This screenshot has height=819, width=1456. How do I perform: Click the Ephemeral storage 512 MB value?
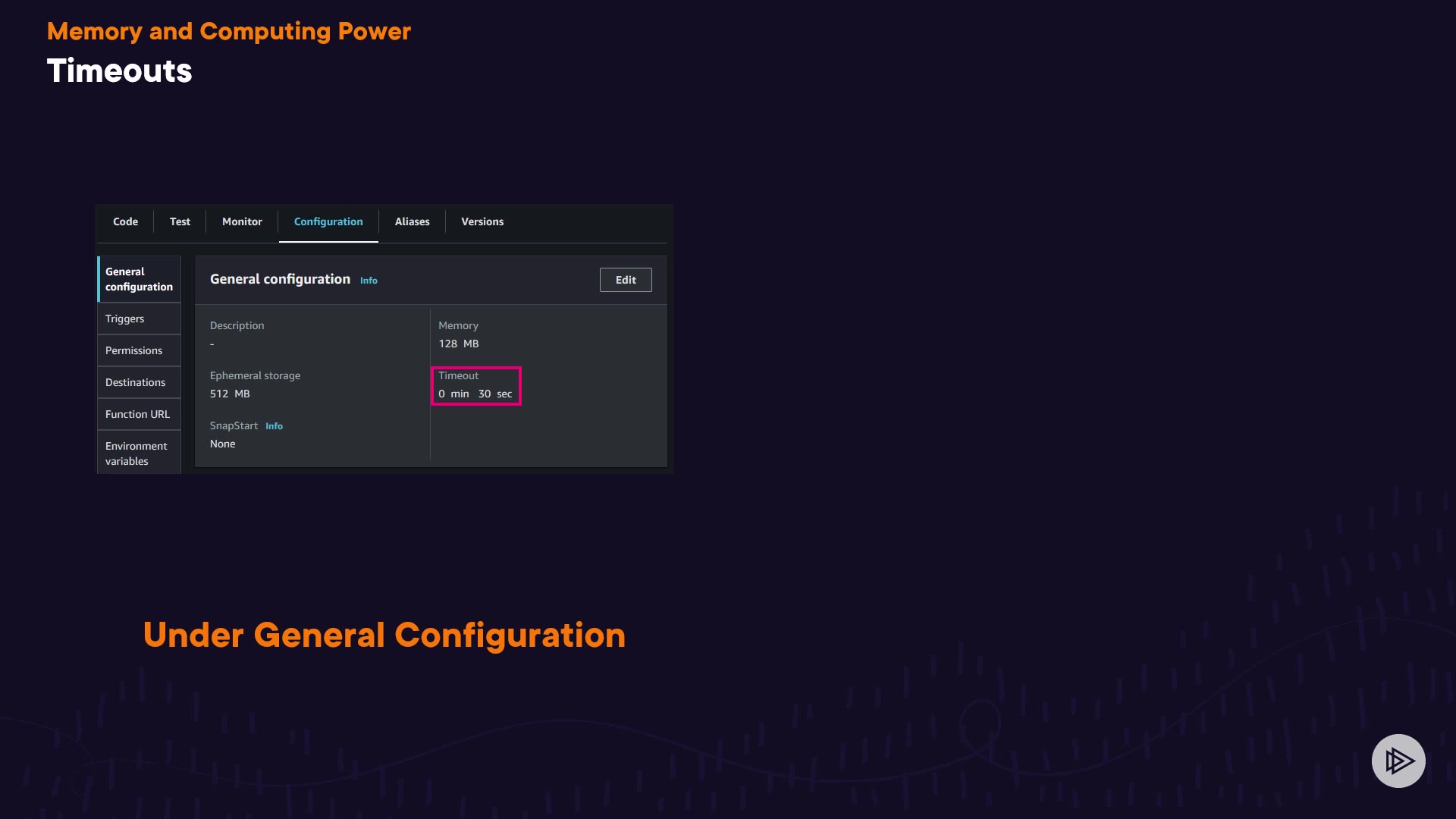230,394
